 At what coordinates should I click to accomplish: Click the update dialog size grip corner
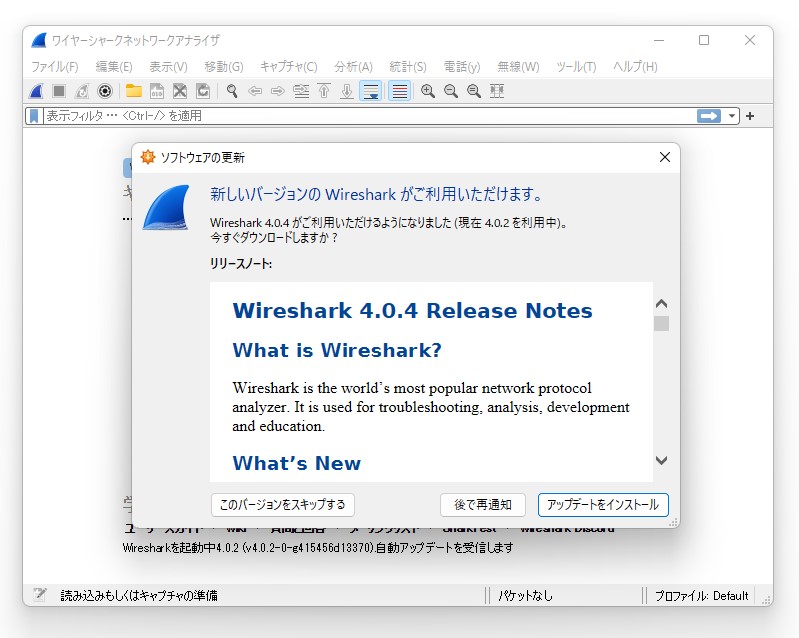point(674,522)
